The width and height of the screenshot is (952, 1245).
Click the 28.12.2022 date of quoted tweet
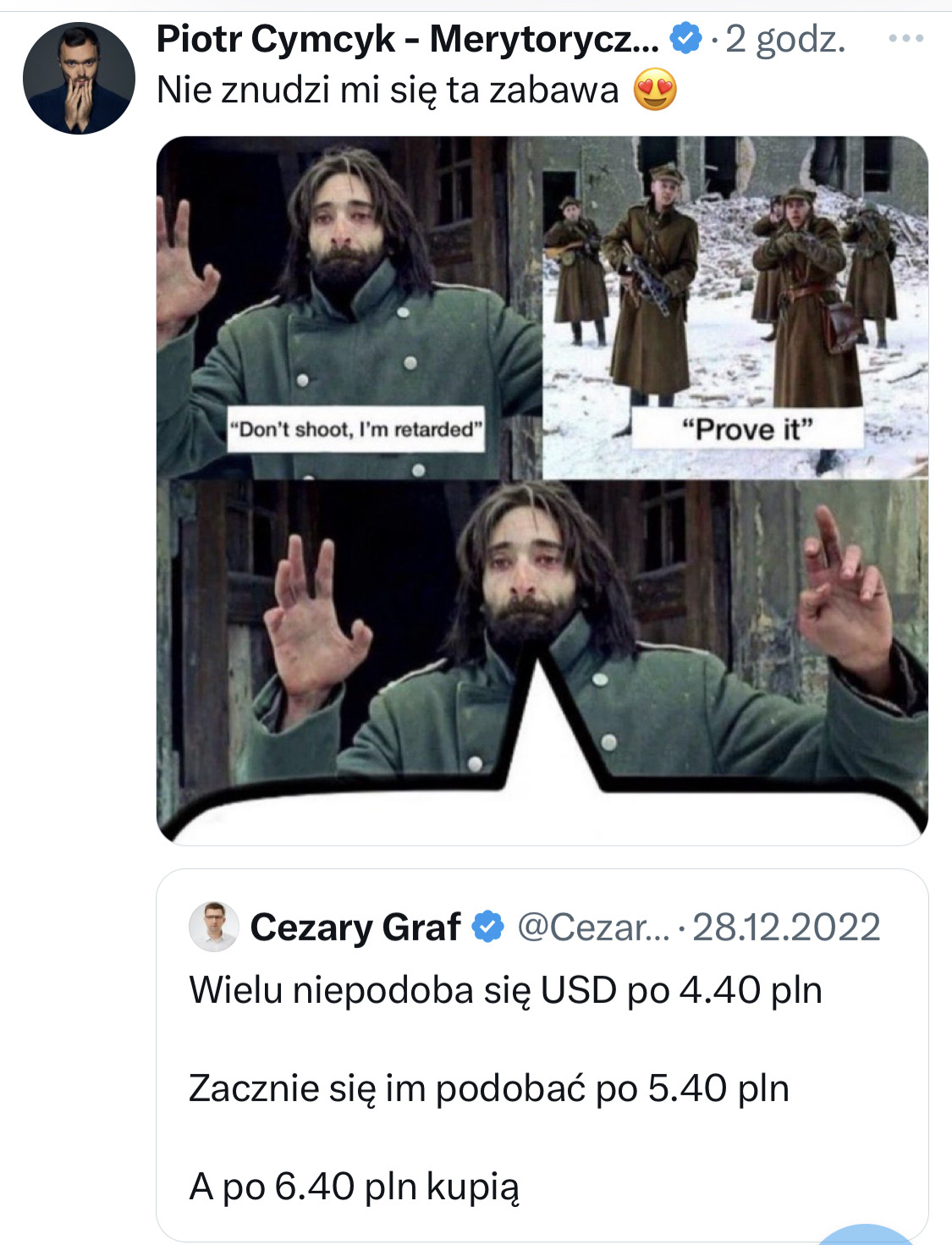click(786, 928)
